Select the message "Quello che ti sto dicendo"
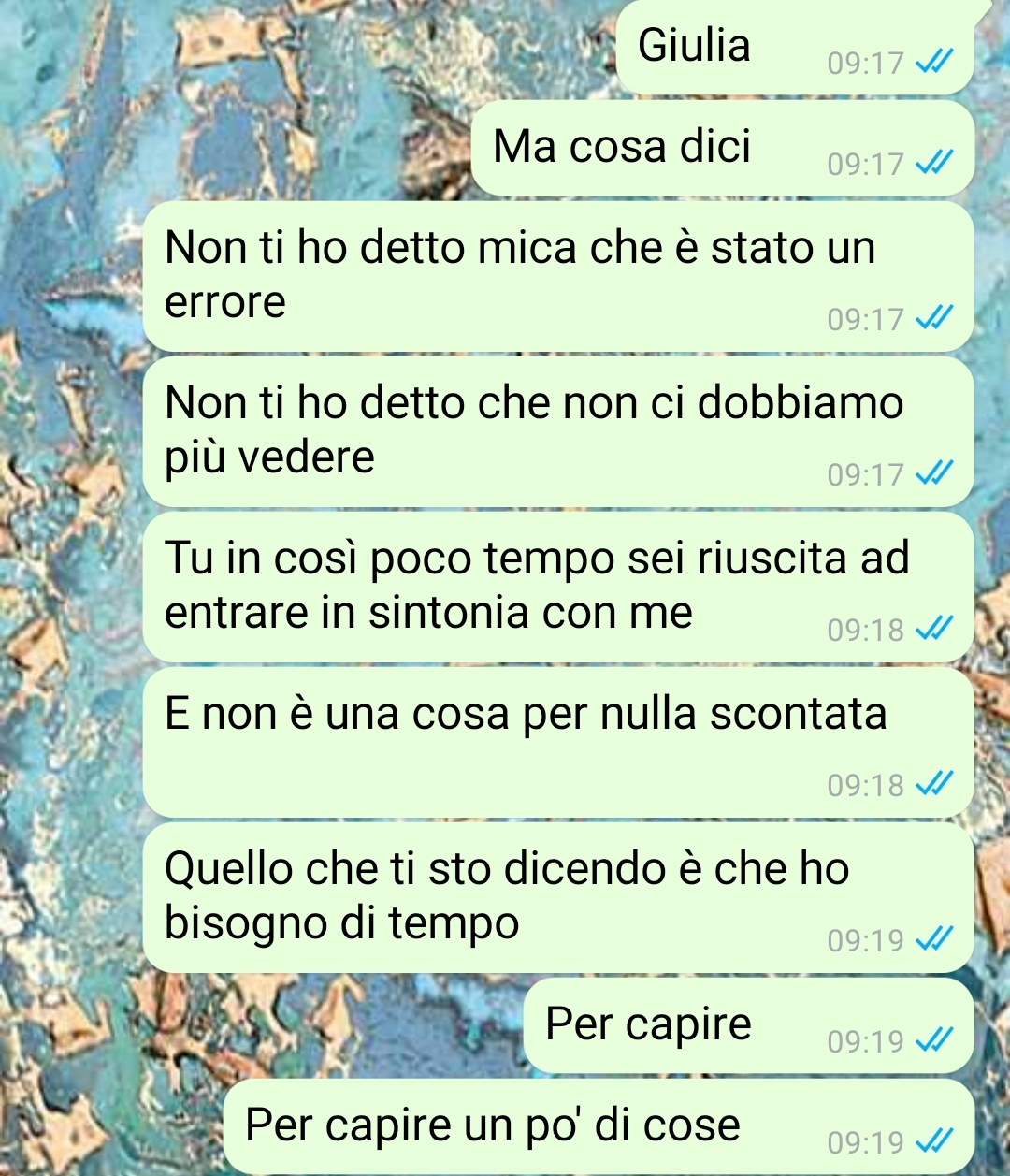 click(558, 897)
